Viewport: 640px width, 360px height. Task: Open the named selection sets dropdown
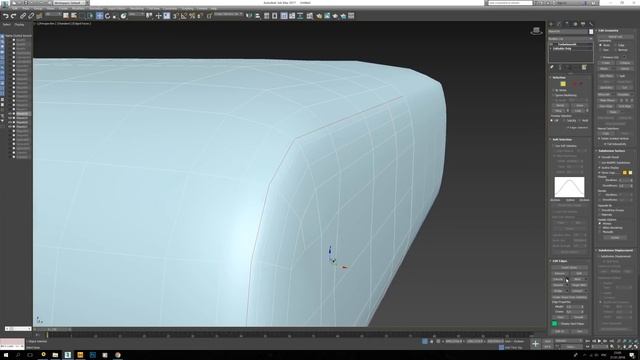point(228,15)
